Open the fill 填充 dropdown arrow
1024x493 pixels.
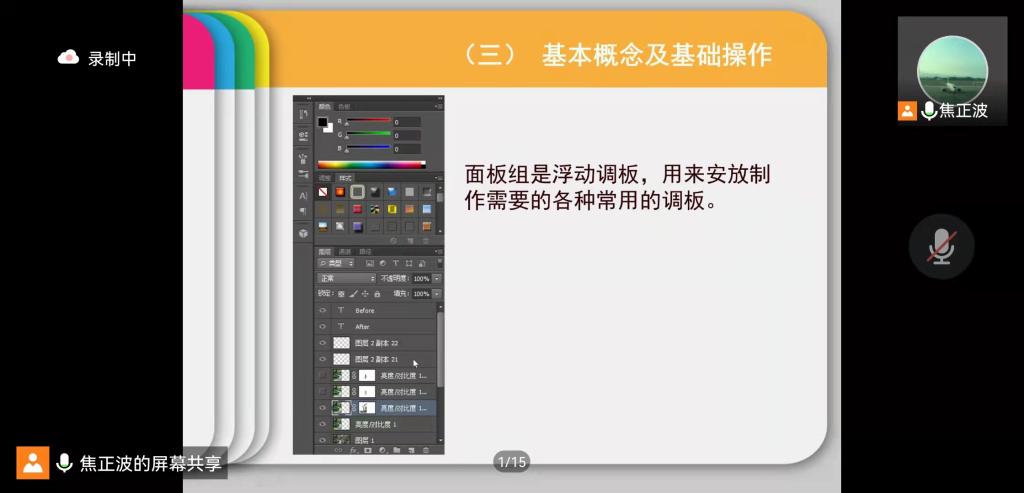(437, 294)
